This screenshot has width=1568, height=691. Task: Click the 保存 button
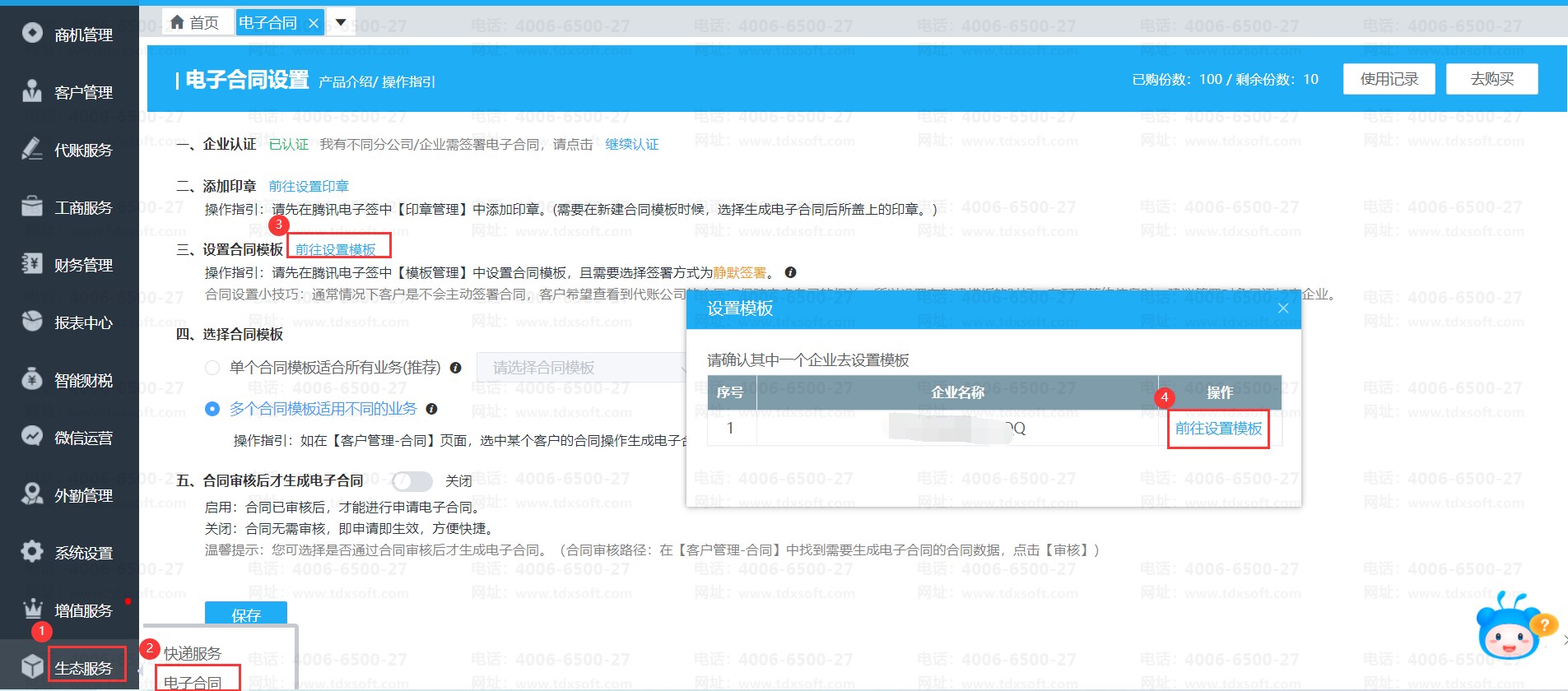pos(246,614)
